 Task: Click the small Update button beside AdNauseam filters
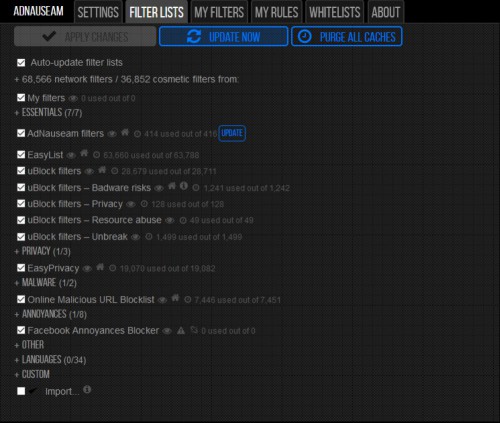point(232,133)
